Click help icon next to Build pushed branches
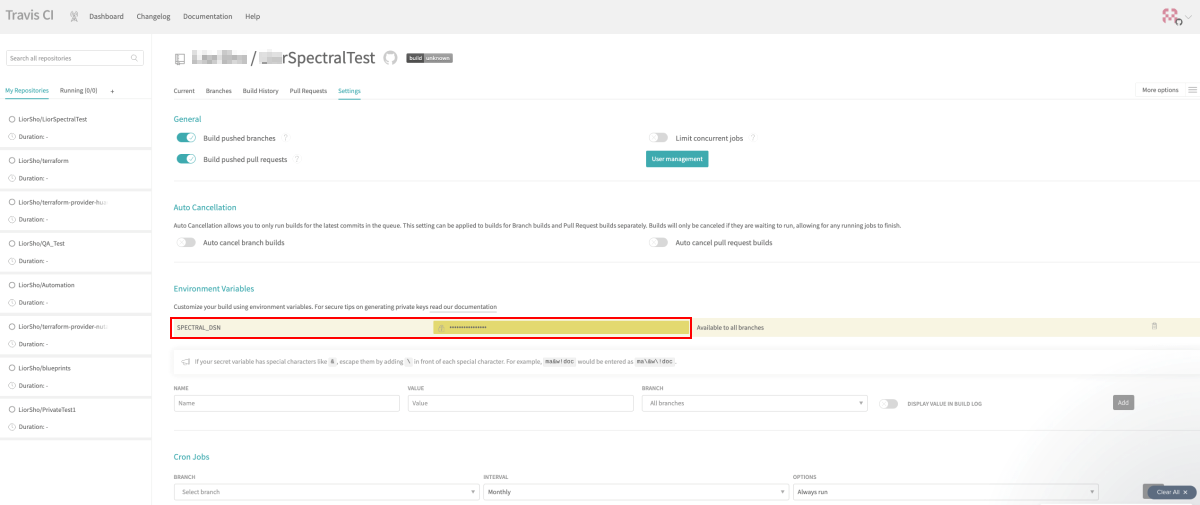This screenshot has height=505, width=1200. point(286,138)
